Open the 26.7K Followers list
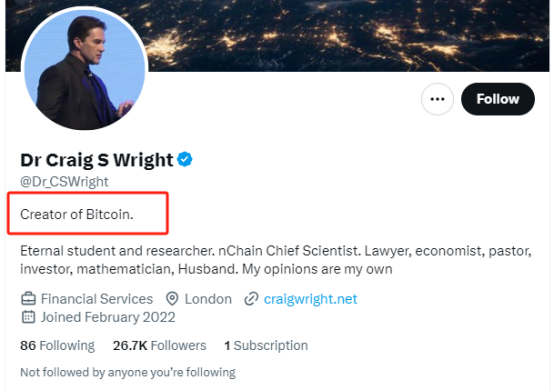The width and height of the screenshot is (554, 390). [x=159, y=345]
